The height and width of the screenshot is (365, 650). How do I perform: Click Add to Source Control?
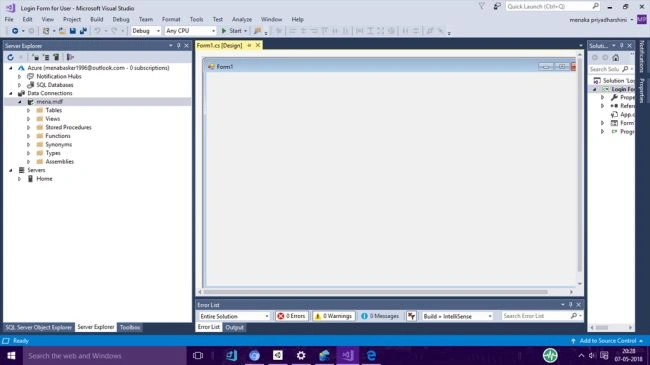click(607, 341)
